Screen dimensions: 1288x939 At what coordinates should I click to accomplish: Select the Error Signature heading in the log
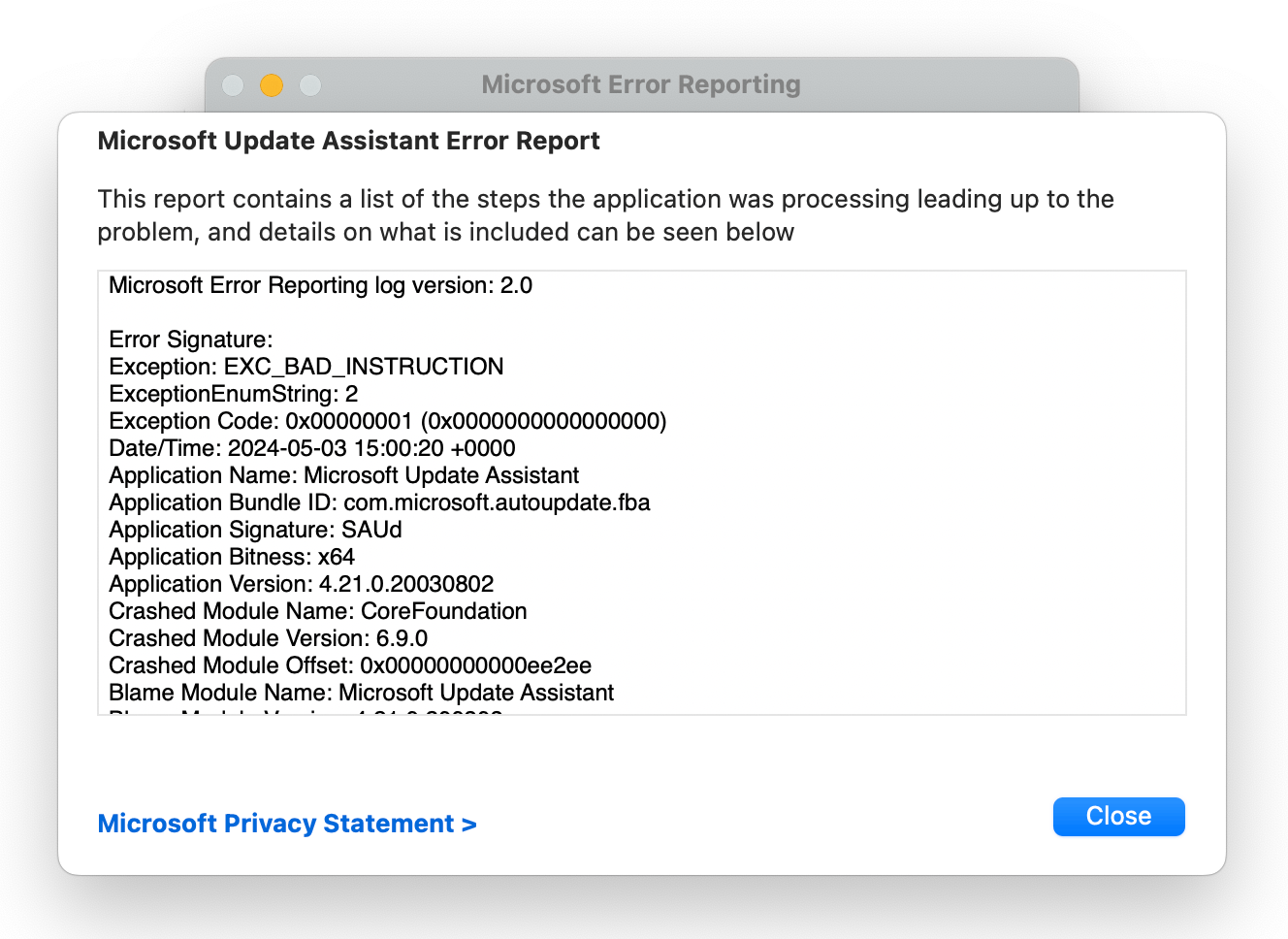(190, 340)
